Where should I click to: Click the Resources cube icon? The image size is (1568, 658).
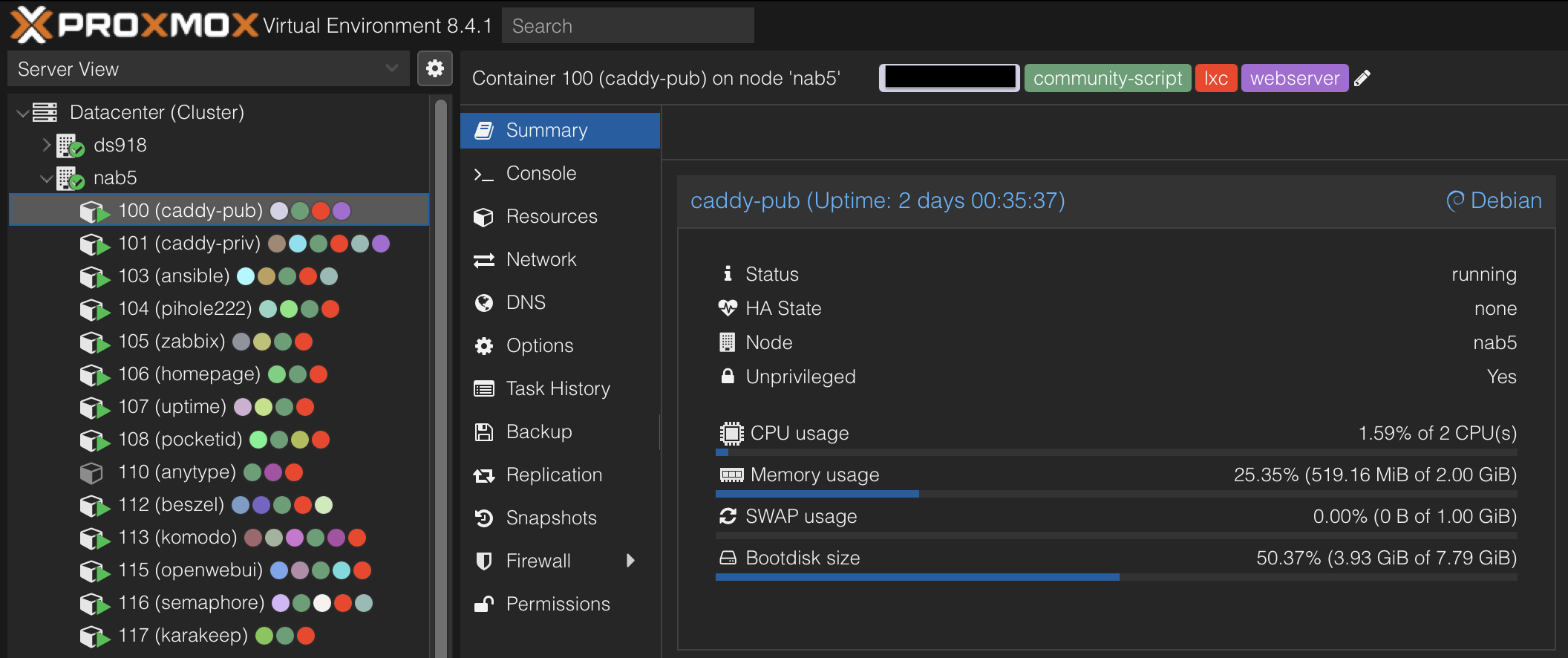click(x=484, y=217)
